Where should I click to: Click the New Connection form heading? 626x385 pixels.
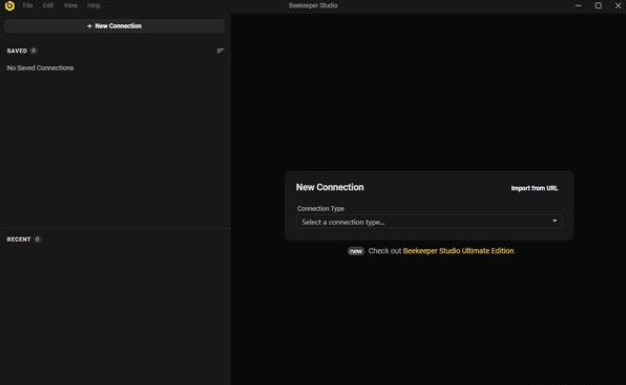[330, 187]
